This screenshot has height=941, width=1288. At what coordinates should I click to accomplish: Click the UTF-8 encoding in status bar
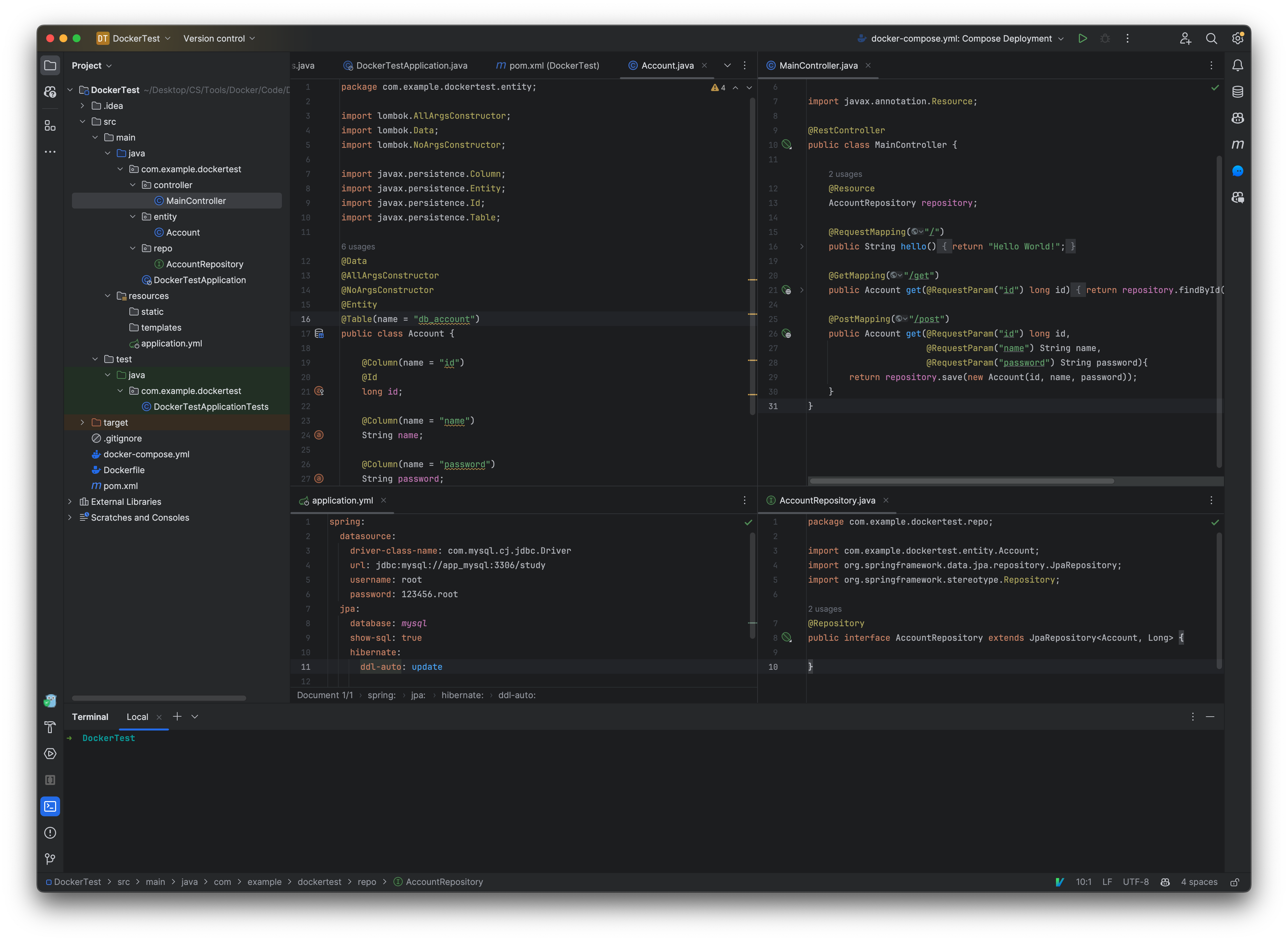[x=1135, y=882]
